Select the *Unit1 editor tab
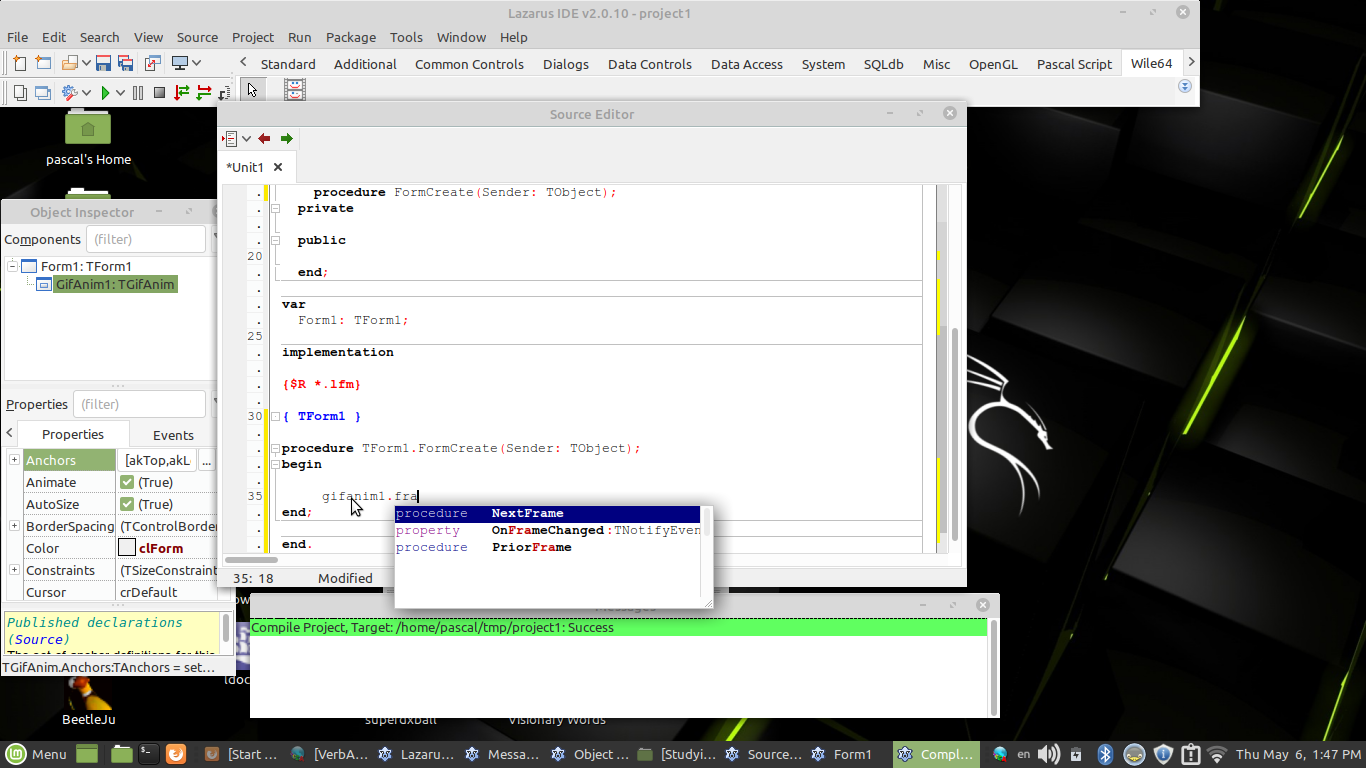This screenshot has height=768, width=1366. pos(245,167)
